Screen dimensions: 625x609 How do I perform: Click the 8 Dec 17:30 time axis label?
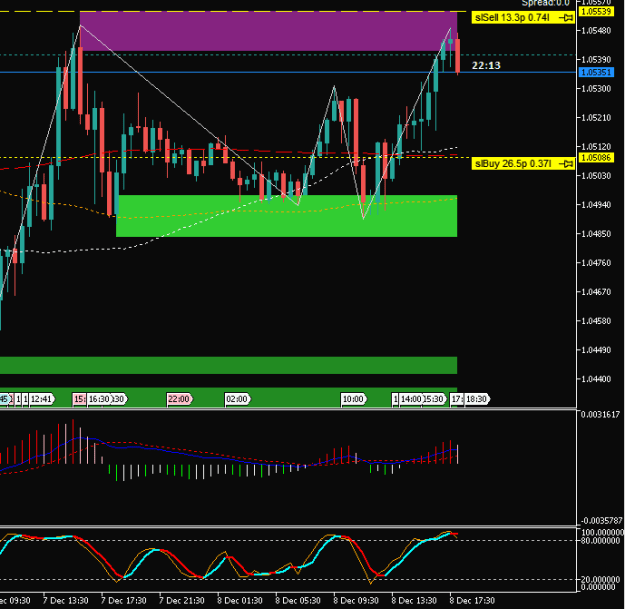(472, 601)
